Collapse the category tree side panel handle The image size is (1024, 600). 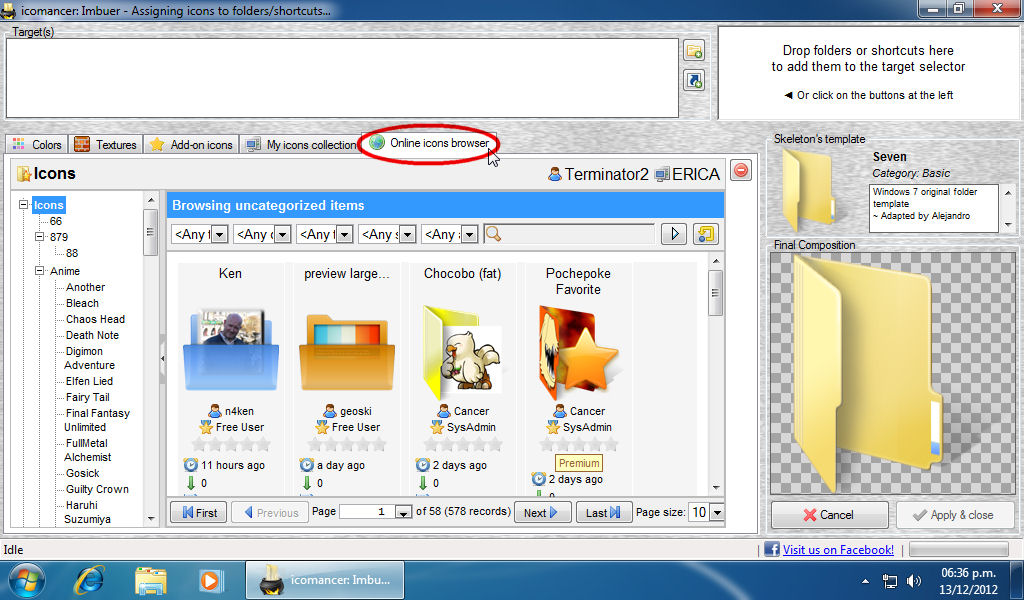[x=163, y=358]
